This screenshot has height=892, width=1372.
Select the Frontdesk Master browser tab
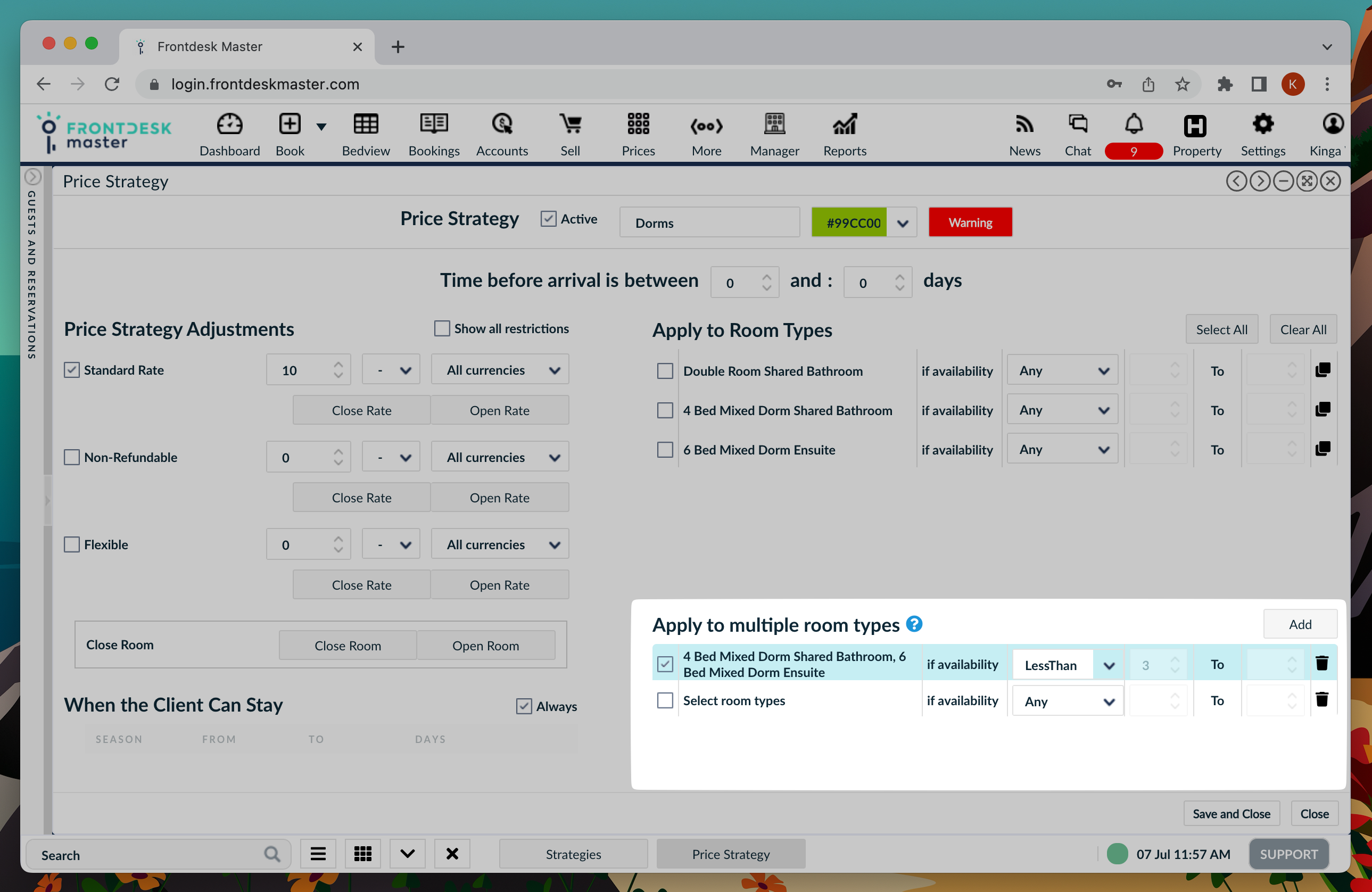tap(247, 46)
